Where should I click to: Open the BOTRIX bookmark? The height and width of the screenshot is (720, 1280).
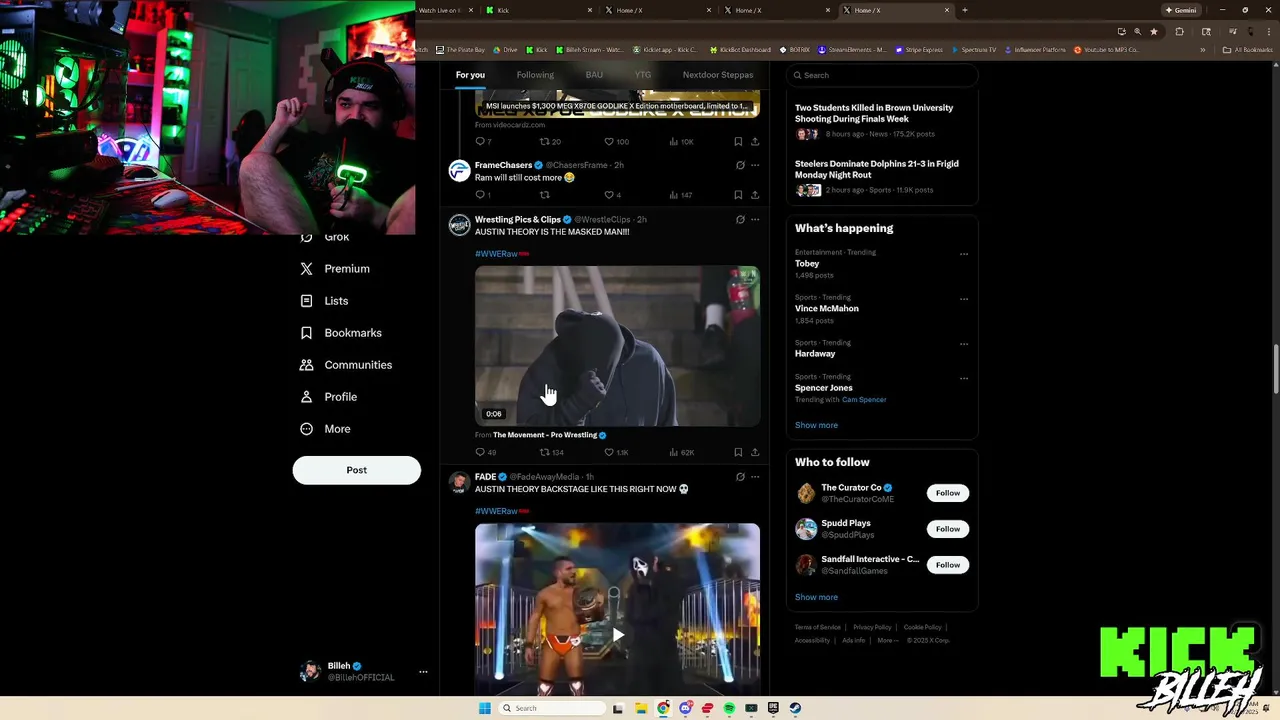pos(795,50)
